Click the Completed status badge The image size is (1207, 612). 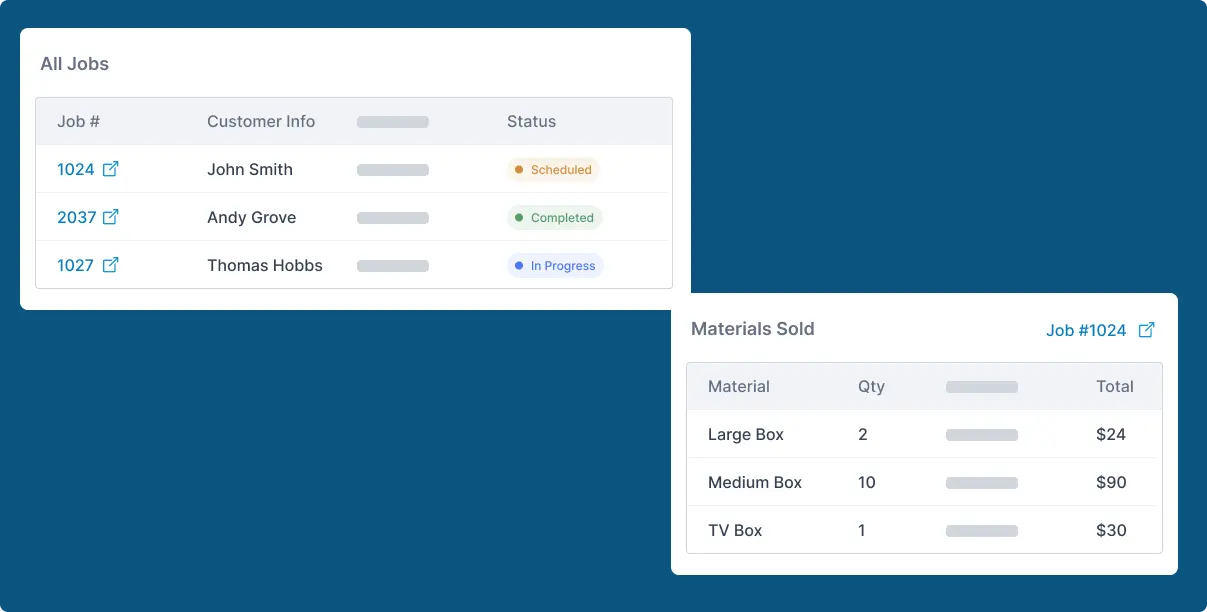tap(554, 218)
